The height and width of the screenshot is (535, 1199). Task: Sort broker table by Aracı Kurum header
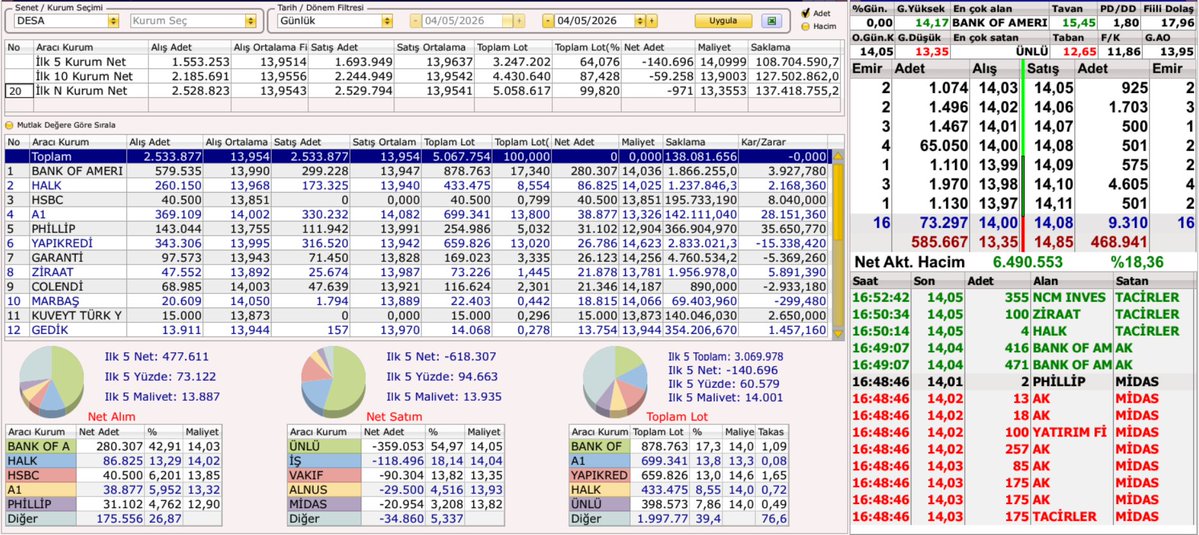(77, 142)
